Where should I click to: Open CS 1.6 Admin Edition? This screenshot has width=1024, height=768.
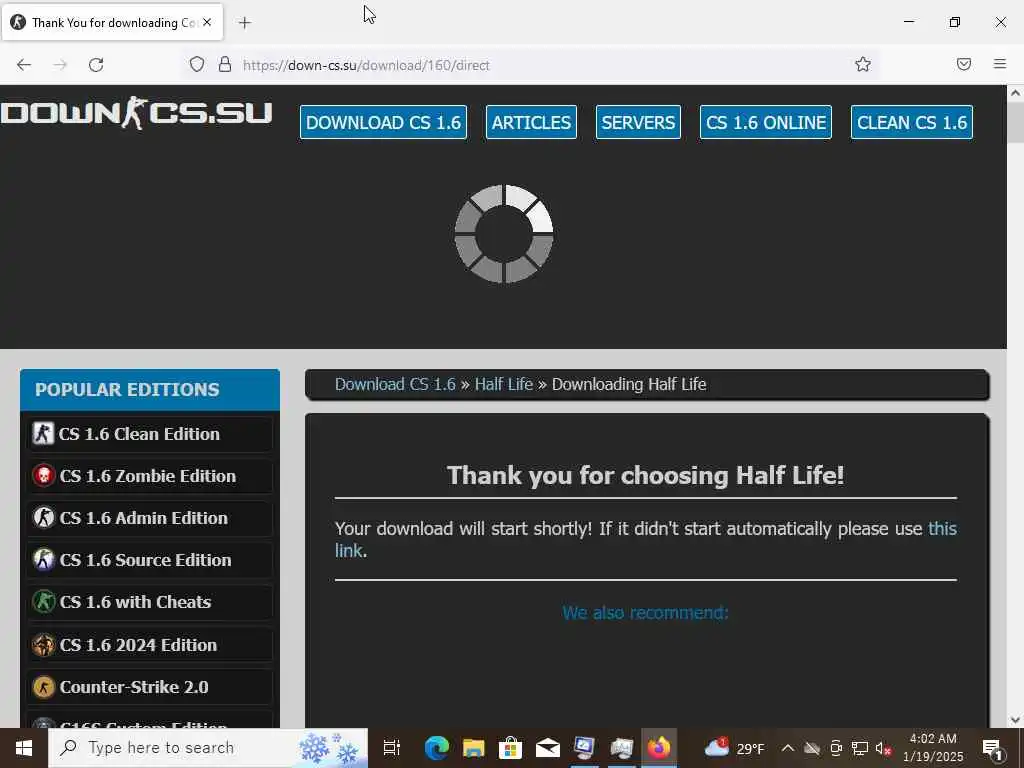click(150, 518)
